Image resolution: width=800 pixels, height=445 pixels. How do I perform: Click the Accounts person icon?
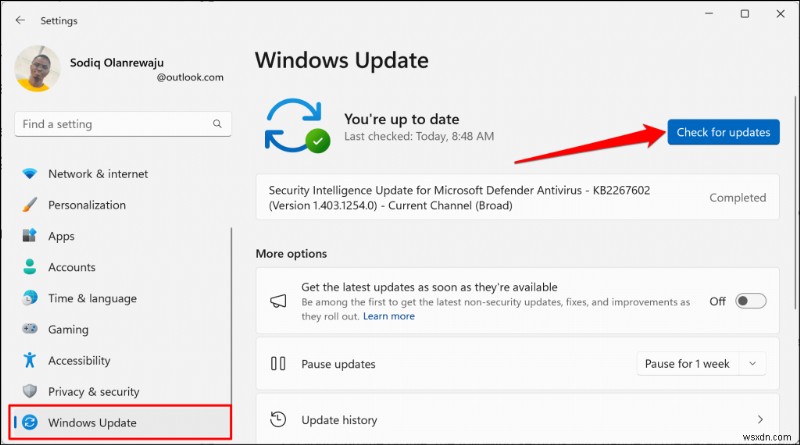pos(30,267)
